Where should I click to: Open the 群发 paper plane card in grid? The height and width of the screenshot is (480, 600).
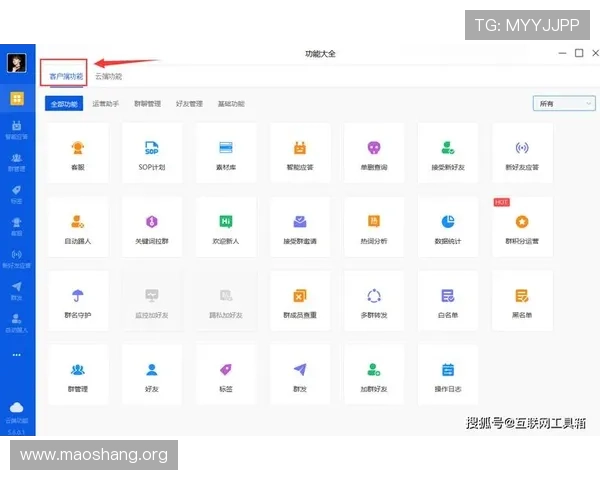(x=300, y=375)
